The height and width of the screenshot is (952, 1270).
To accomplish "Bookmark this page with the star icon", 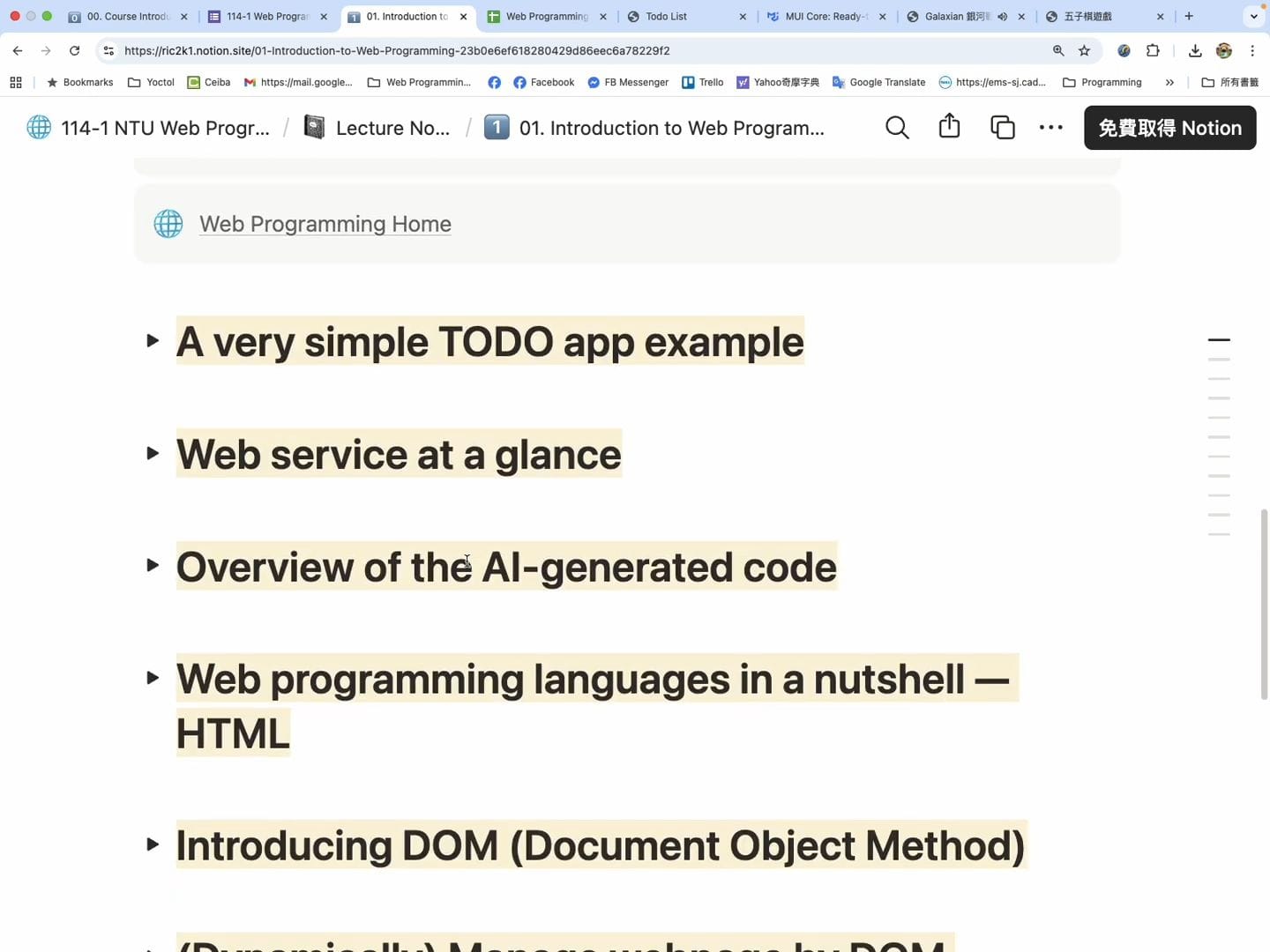I will pyautogui.click(x=1085, y=51).
